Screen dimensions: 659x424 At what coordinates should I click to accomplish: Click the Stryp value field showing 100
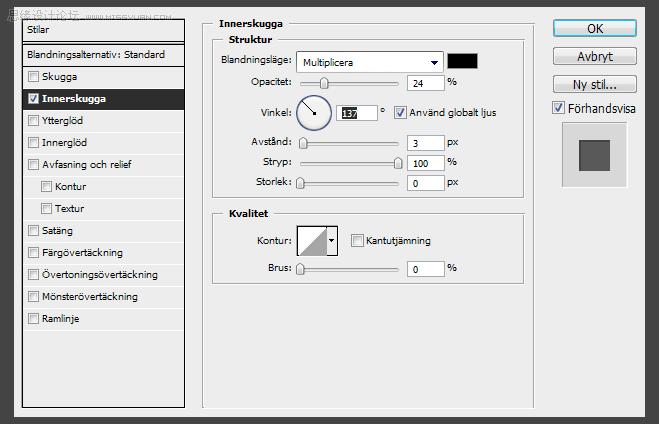(425, 163)
